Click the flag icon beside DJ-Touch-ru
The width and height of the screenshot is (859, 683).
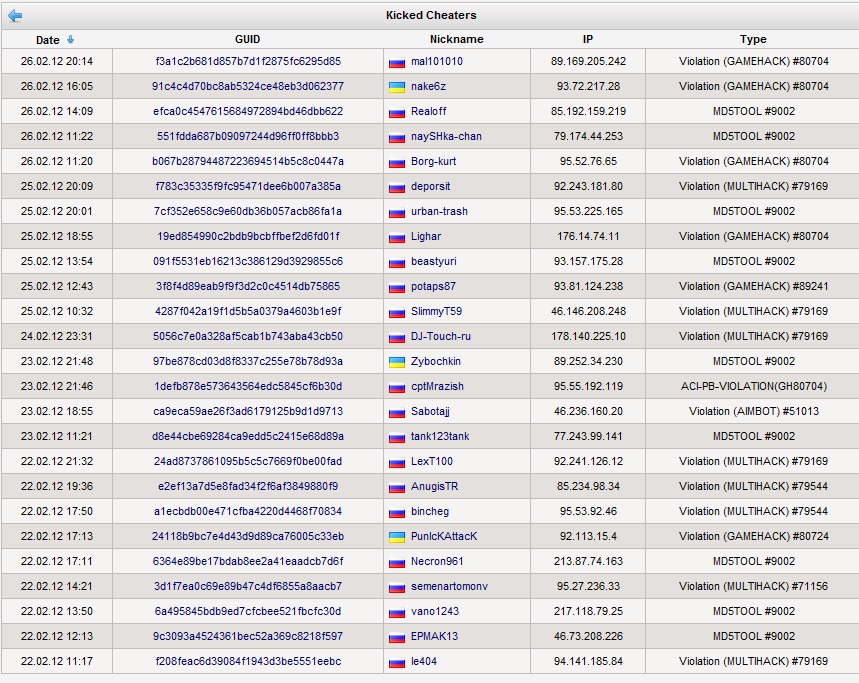[397, 337]
